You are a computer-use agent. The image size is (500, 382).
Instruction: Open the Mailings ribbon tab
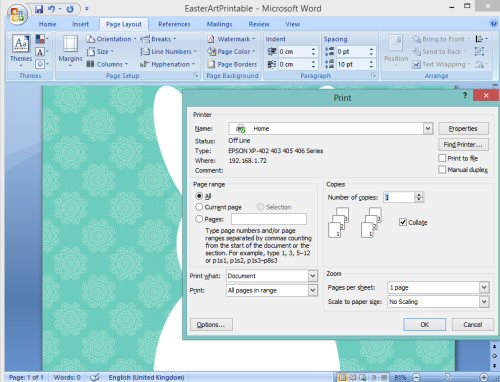[219, 24]
